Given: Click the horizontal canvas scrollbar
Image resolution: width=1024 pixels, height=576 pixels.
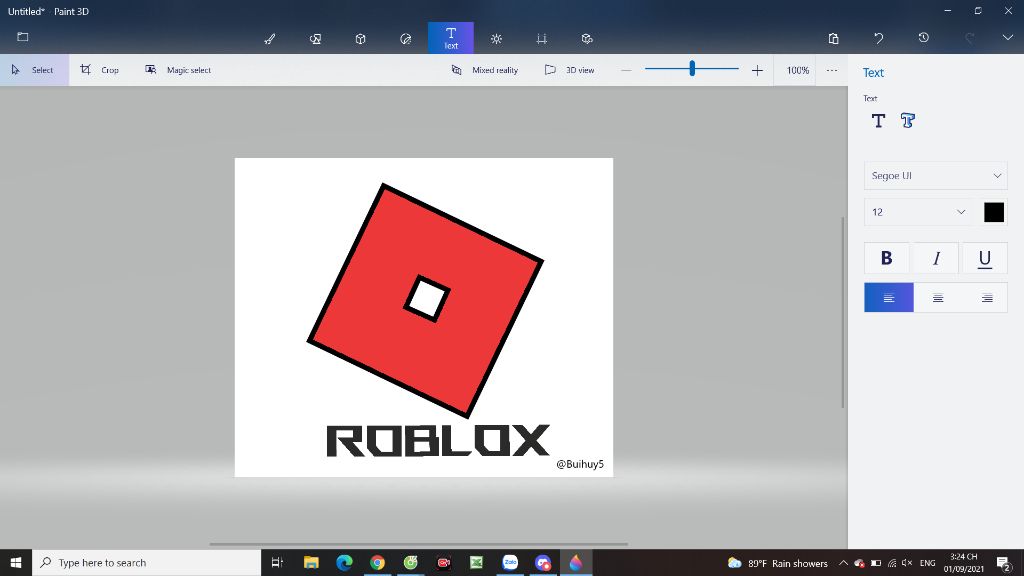Looking at the screenshot, I should (x=419, y=543).
